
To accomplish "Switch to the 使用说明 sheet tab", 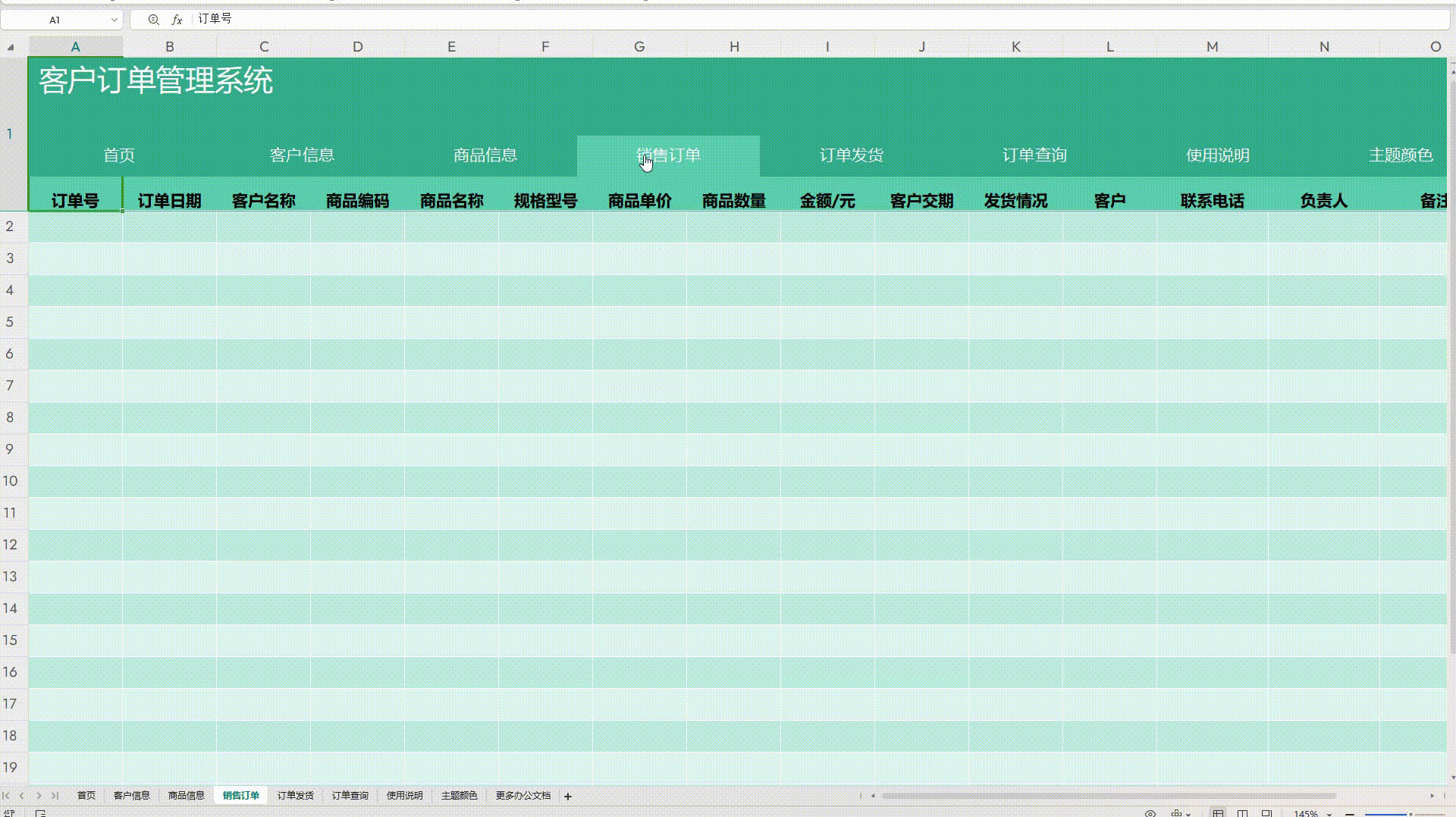I will (x=405, y=796).
